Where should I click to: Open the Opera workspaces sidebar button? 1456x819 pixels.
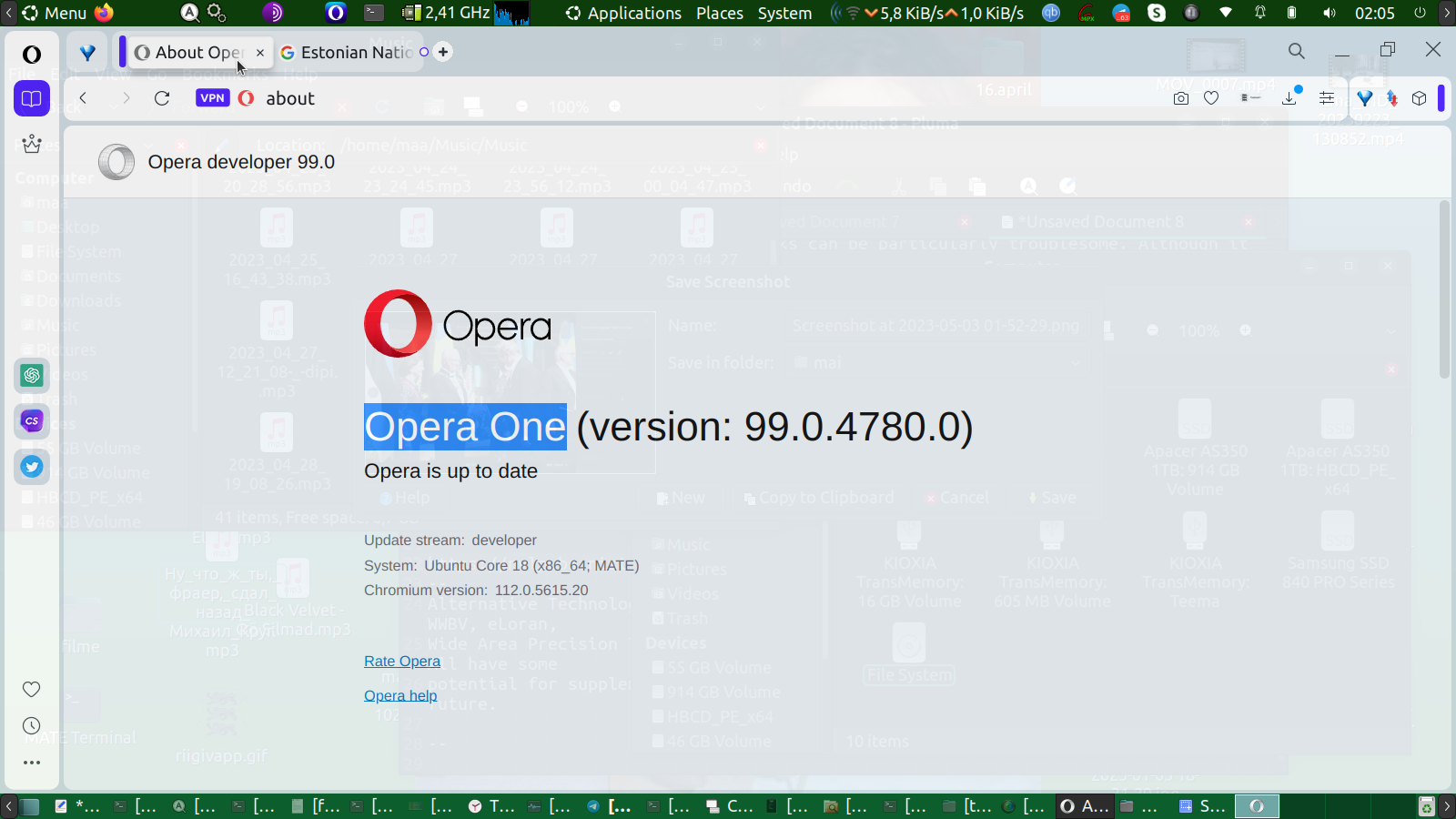32,98
